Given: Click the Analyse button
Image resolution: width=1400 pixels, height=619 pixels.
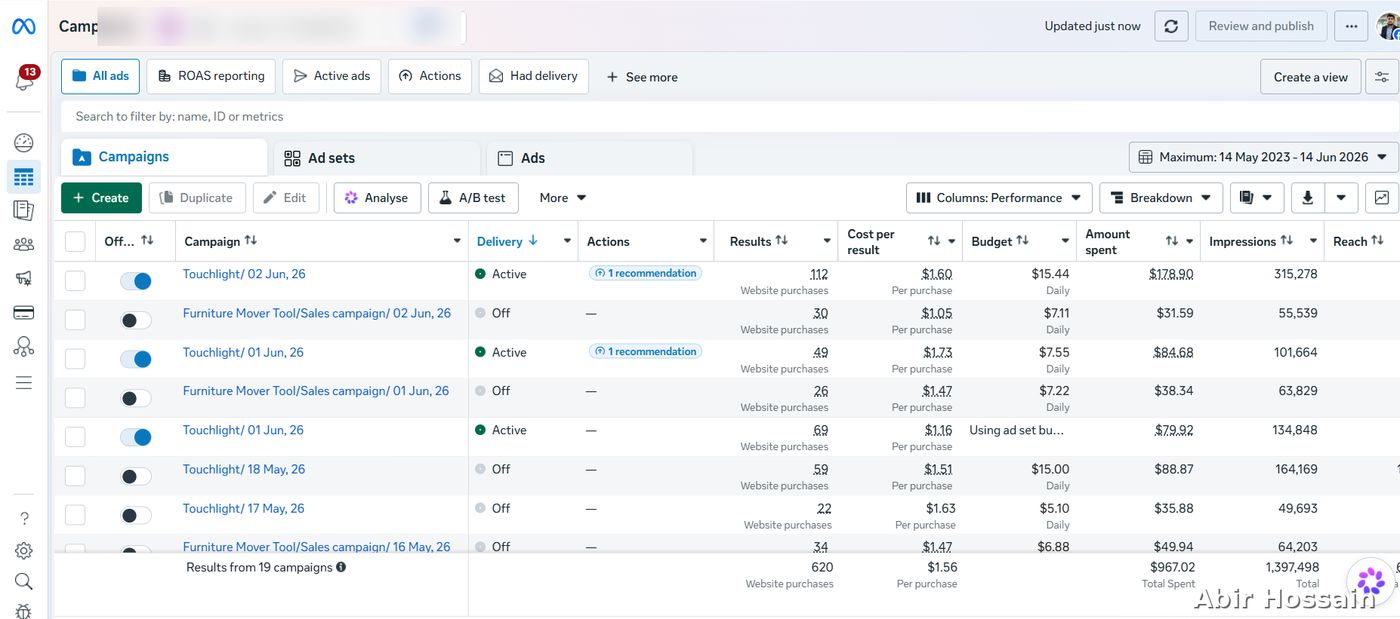Looking at the screenshot, I should [377, 198].
